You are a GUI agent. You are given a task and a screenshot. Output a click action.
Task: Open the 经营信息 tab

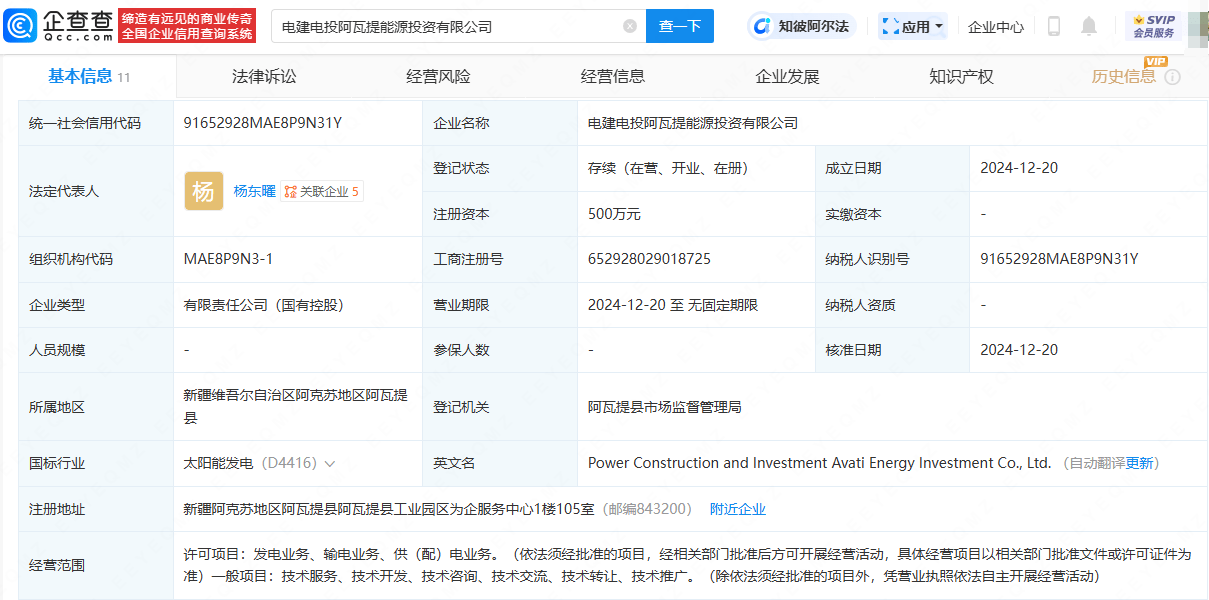[x=613, y=77]
